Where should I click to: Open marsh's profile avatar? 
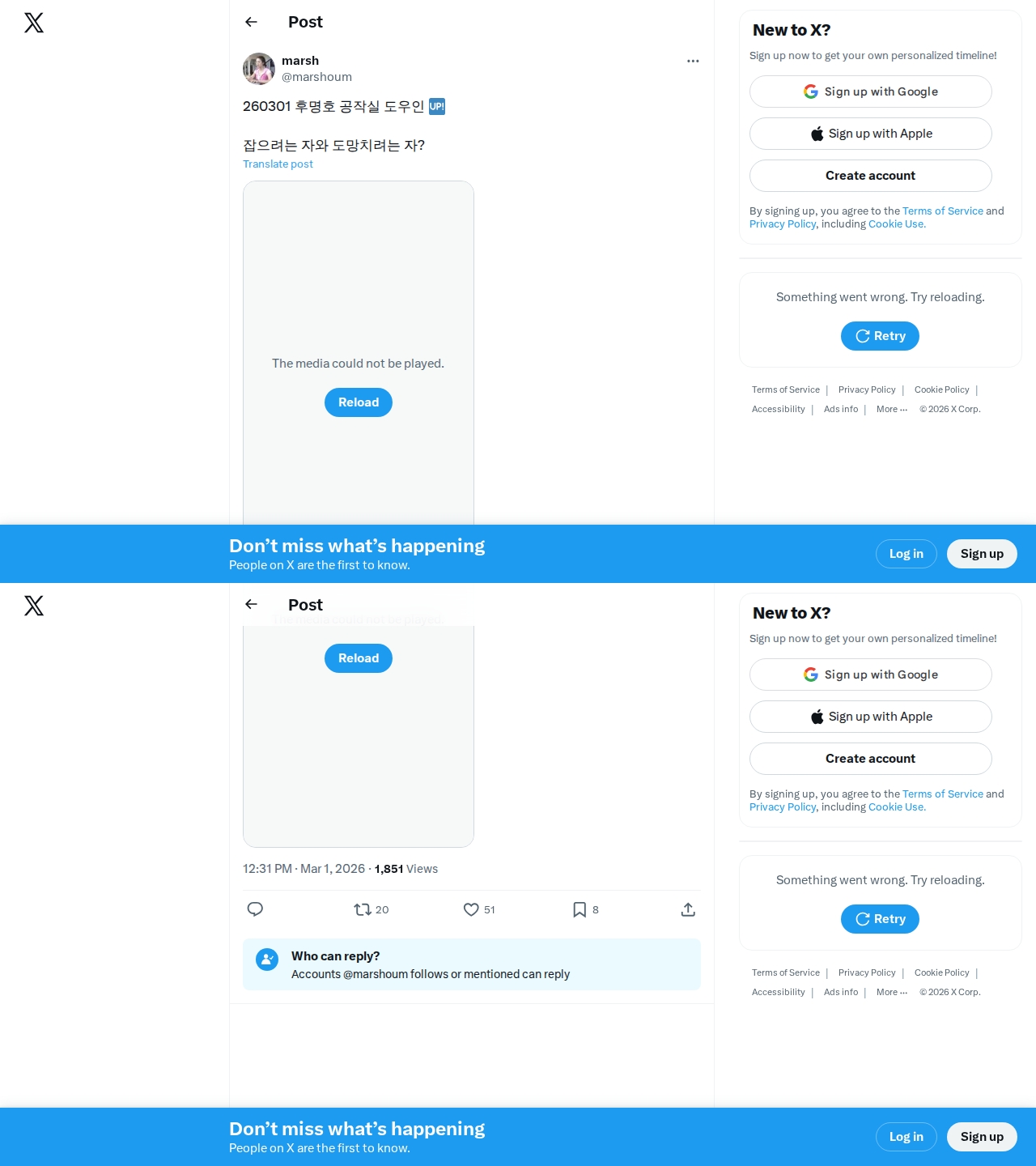[x=259, y=69]
